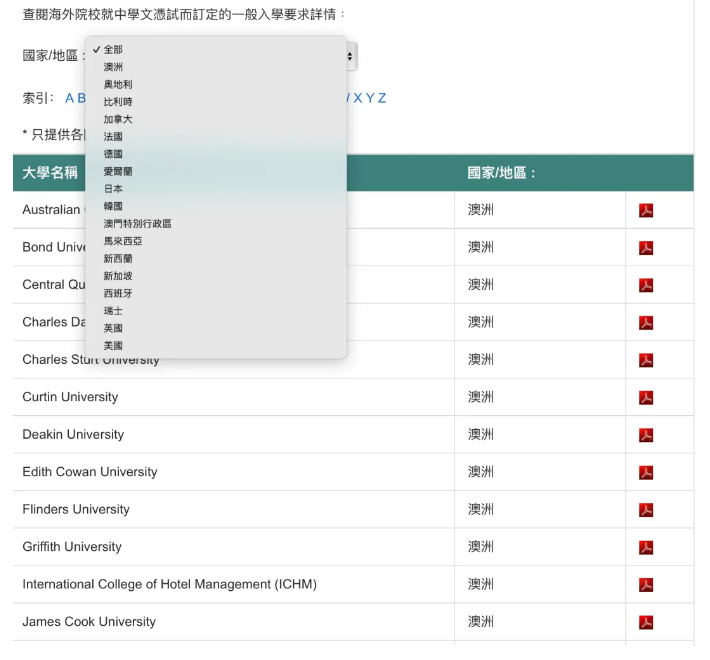Open PDF for Australian university row
Screen dimensions: 710x660
[x=646, y=210]
